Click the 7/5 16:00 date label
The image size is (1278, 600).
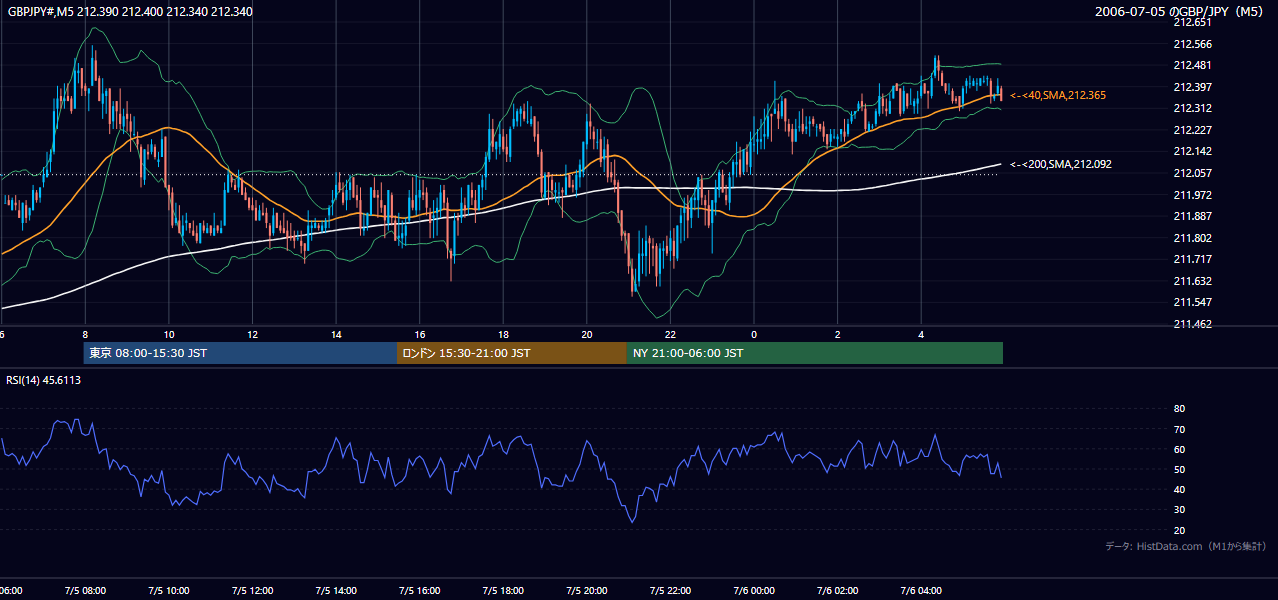pos(420,591)
